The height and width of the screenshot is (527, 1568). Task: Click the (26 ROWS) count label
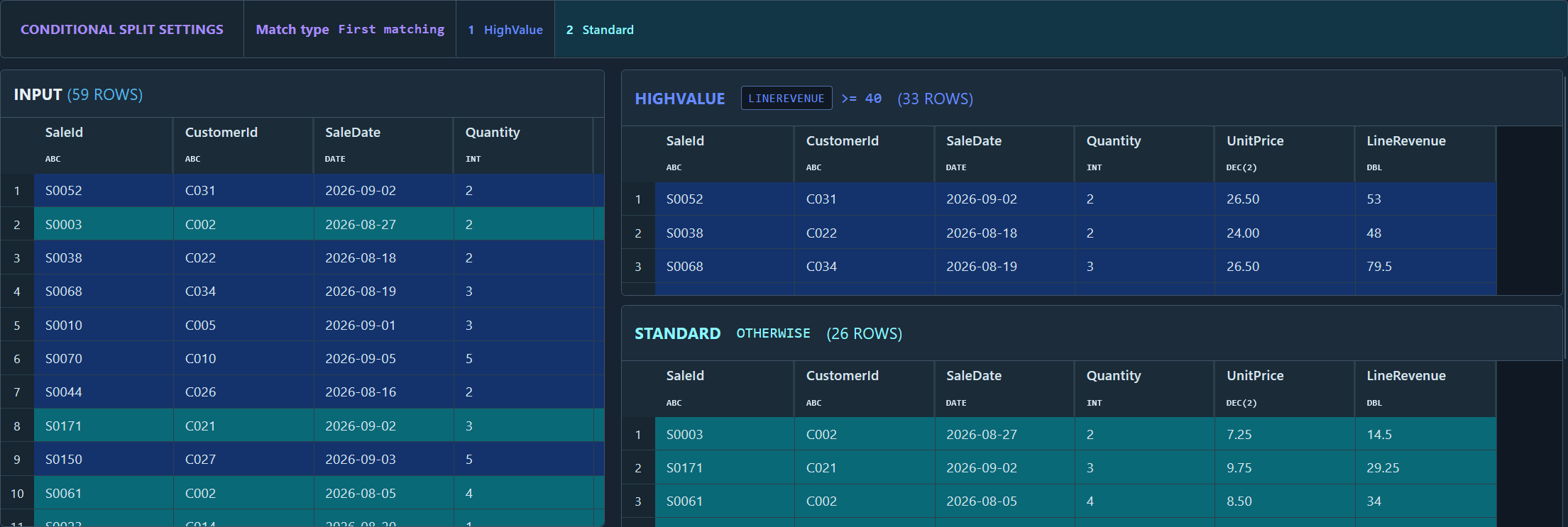(864, 333)
